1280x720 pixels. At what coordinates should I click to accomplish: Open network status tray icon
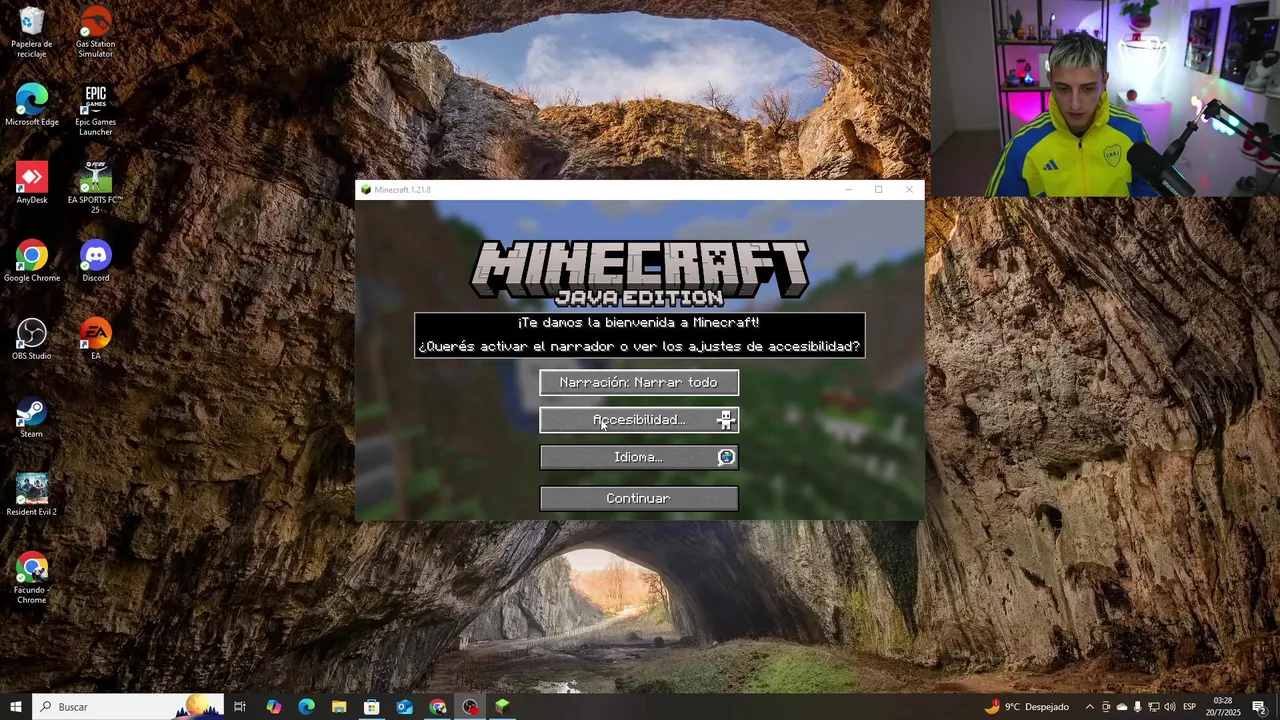pos(1153,707)
